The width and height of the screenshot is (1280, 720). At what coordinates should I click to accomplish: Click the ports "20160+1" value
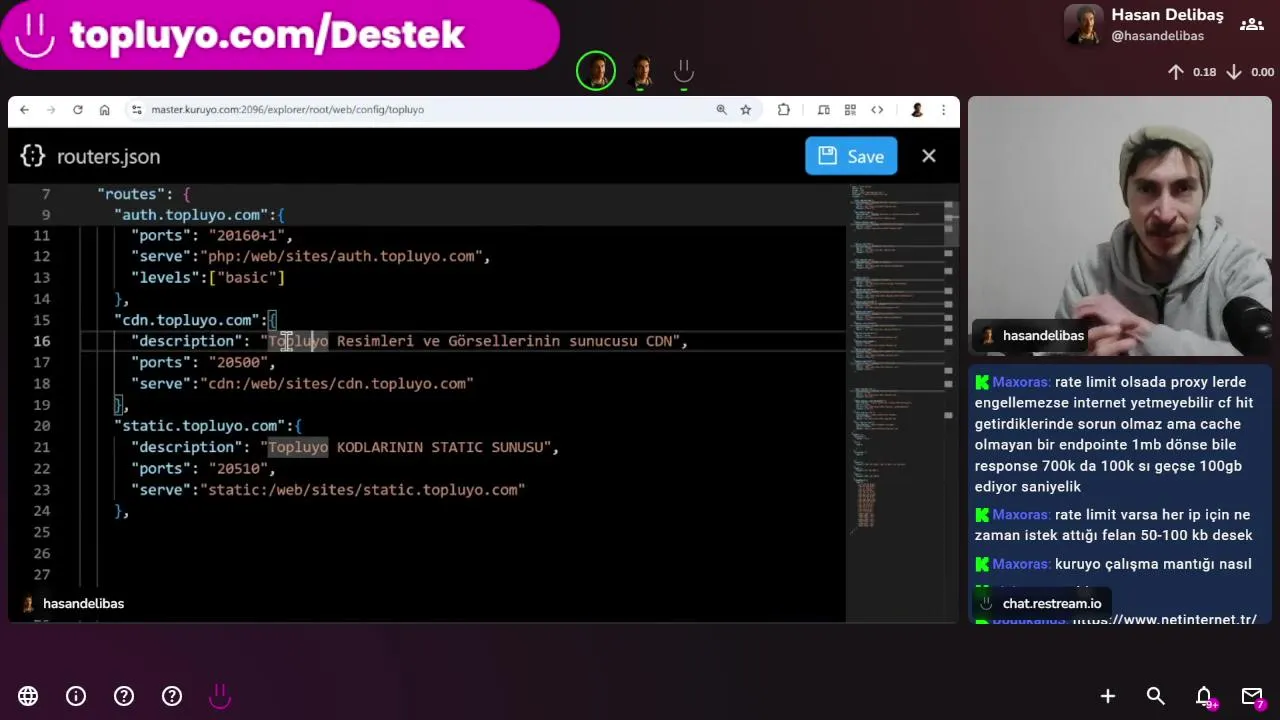coord(247,236)
